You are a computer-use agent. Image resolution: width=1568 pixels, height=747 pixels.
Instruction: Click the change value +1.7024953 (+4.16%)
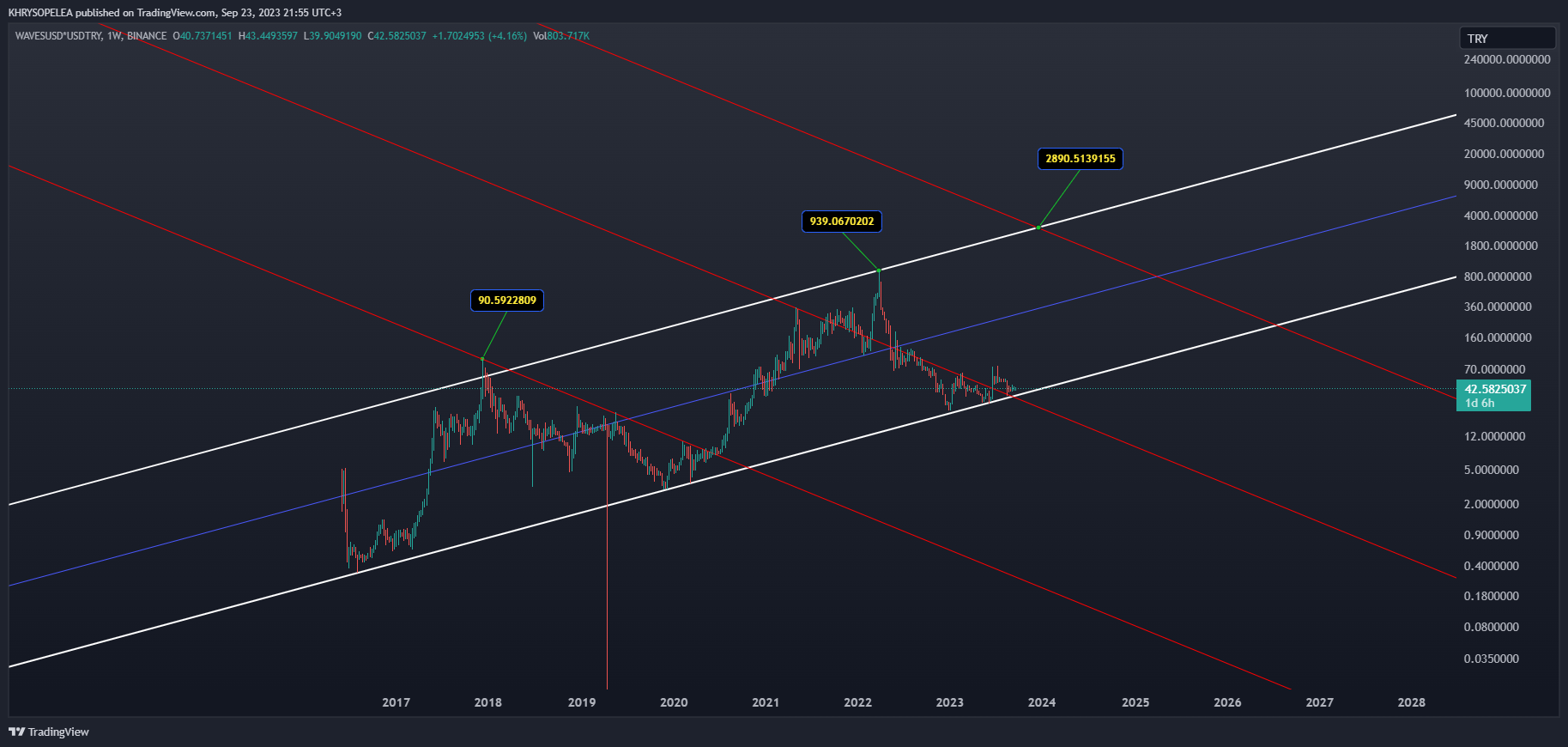[479, 36]
